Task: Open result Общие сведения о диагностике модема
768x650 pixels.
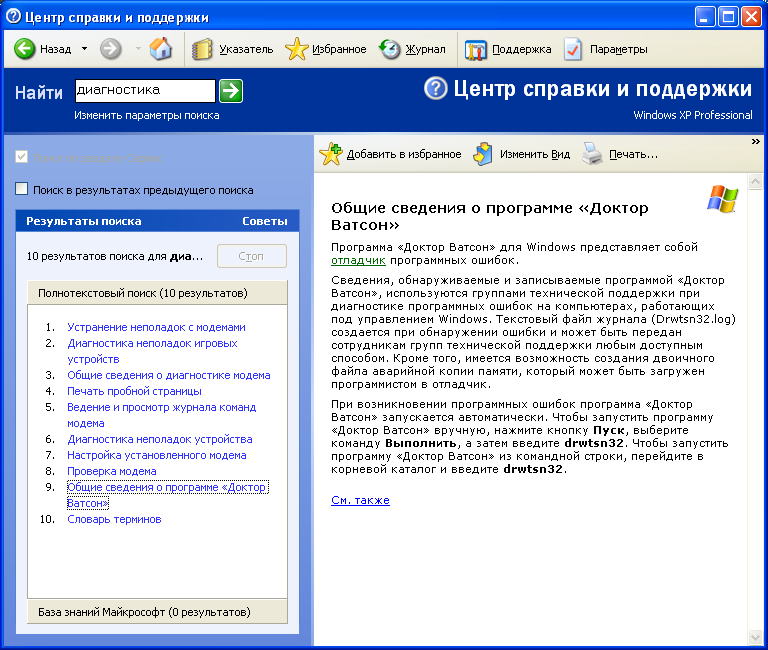Action: (x=168, y=375)
